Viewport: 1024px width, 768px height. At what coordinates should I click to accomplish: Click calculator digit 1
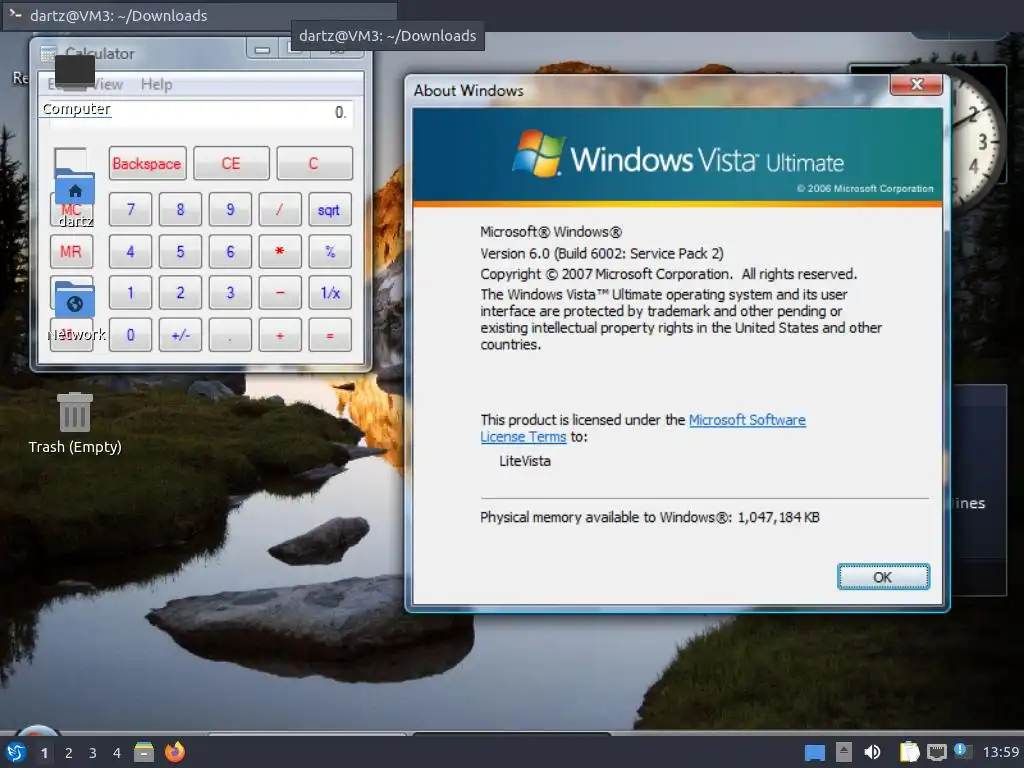[x=130, y=293]
